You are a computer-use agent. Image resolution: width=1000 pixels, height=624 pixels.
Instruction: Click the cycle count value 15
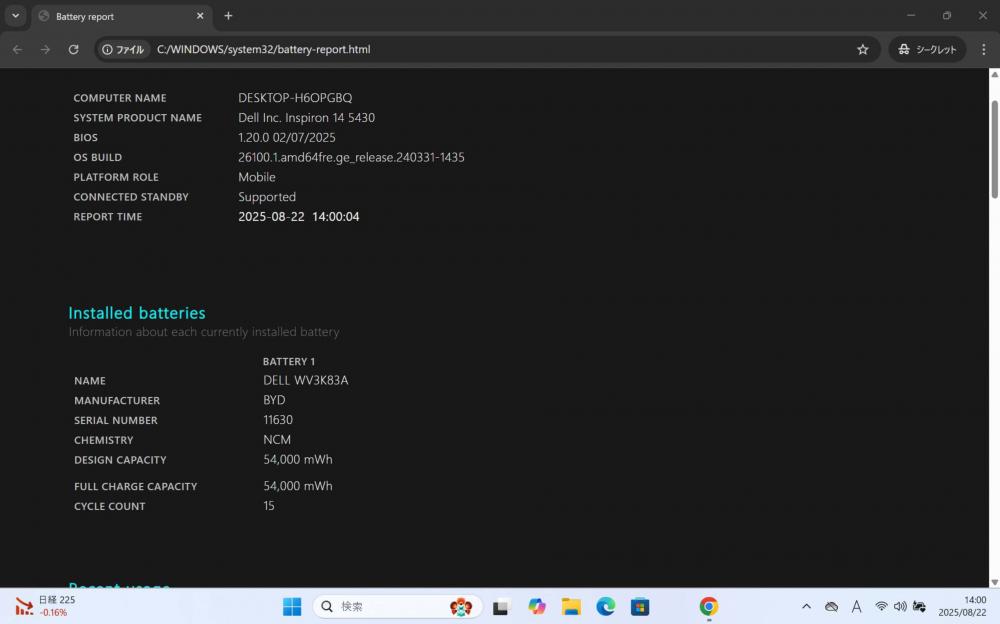[x=269, y=505]
